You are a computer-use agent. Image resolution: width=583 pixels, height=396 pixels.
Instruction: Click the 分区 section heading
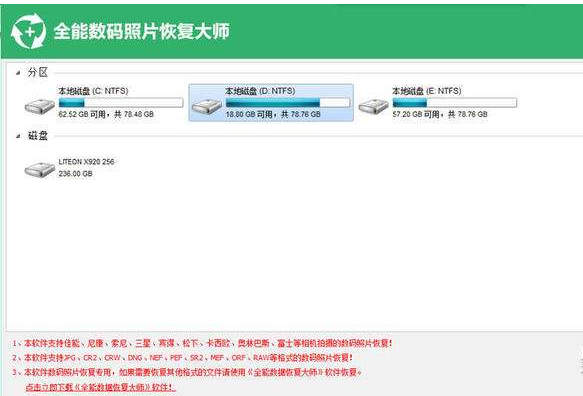click(38, 73)
